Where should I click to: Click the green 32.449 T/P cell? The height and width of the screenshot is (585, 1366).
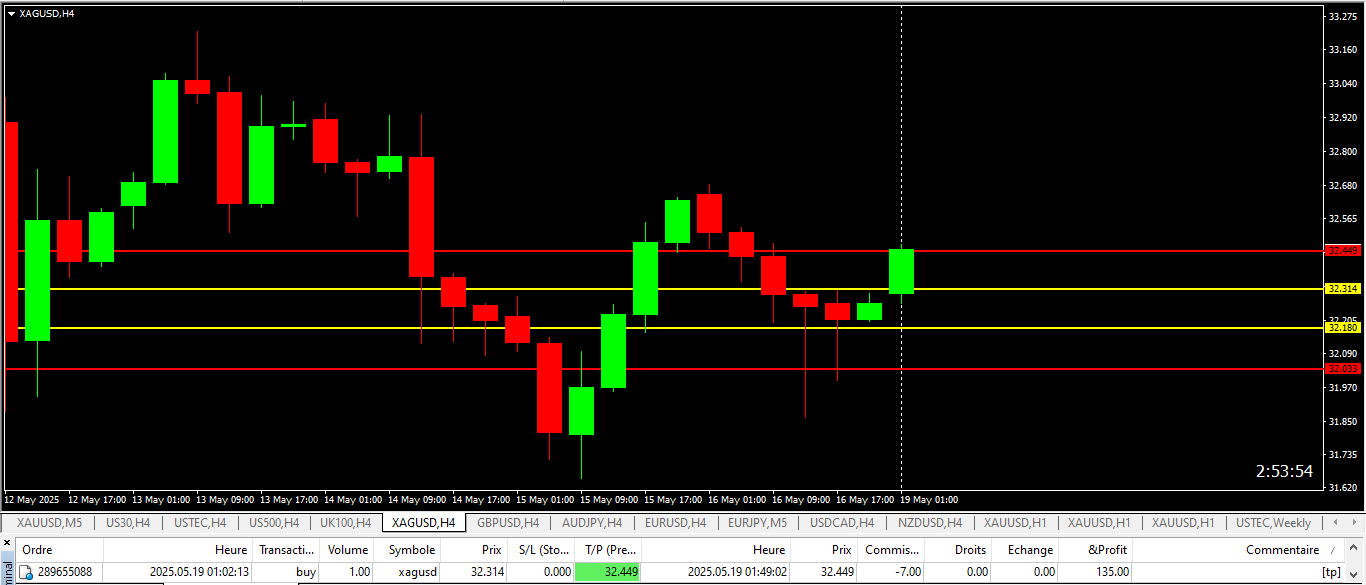(608, 572)
